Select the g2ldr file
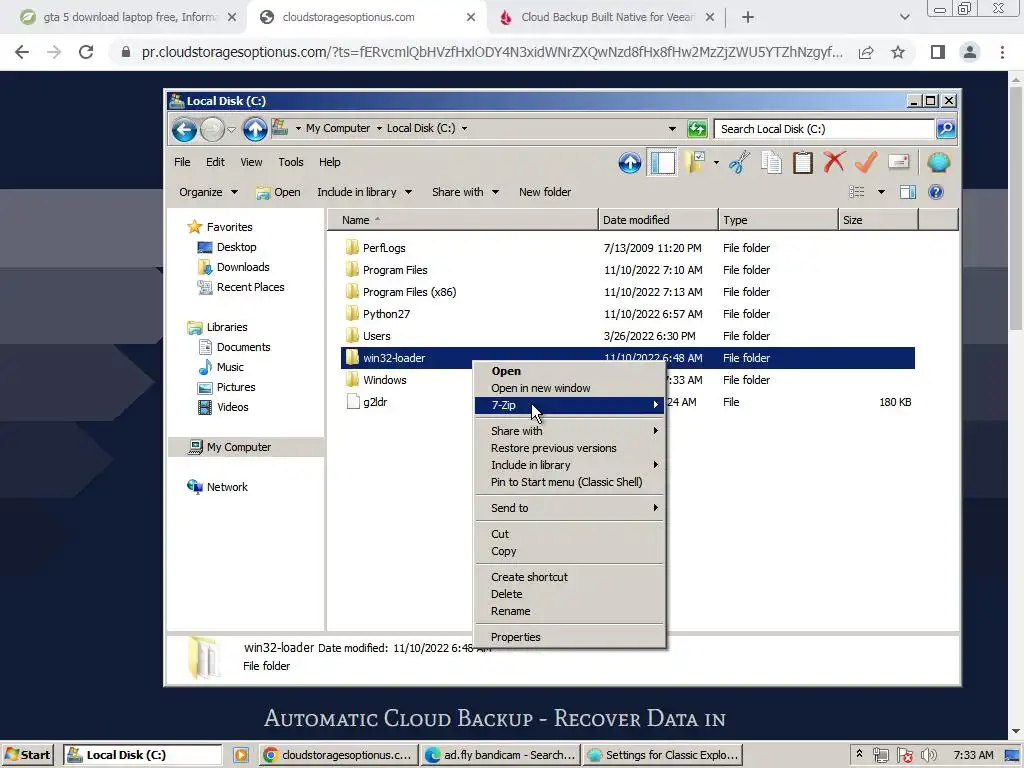1024x768 pixels. (367, 402)
